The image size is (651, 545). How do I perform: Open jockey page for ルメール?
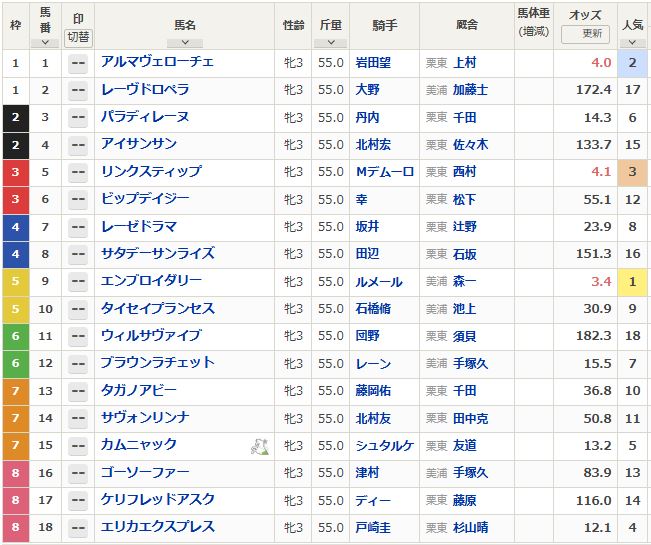(379, 282)
